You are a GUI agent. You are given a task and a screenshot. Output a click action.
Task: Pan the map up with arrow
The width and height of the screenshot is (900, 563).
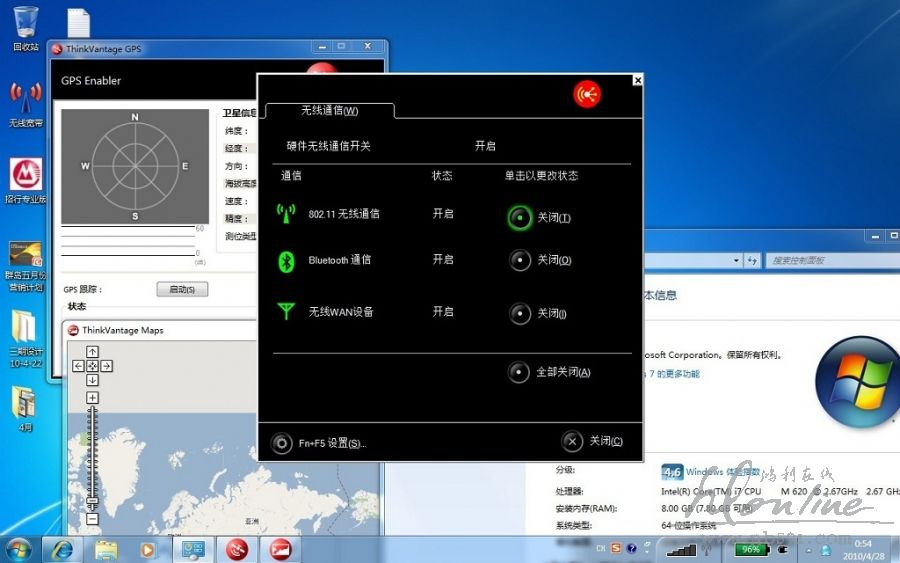[x=92, y=352]
